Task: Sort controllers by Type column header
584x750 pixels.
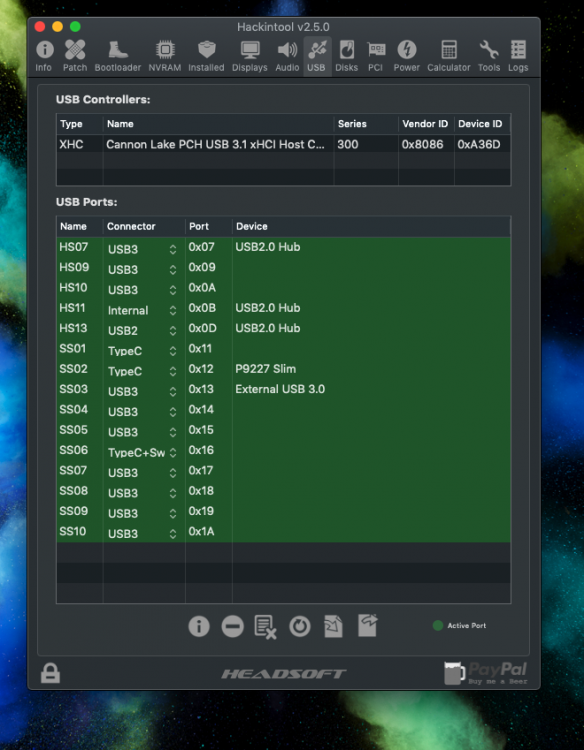Action: pos(80,124)
